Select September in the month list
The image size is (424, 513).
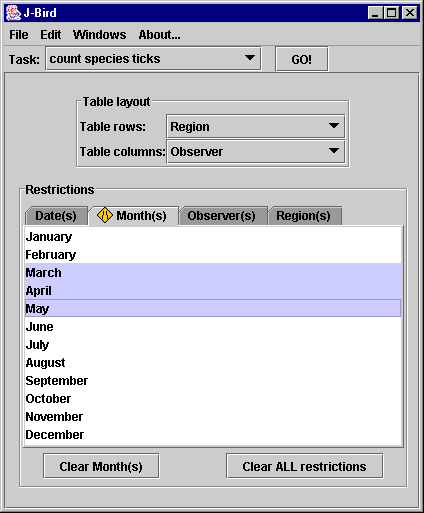(x=213, y=381)
